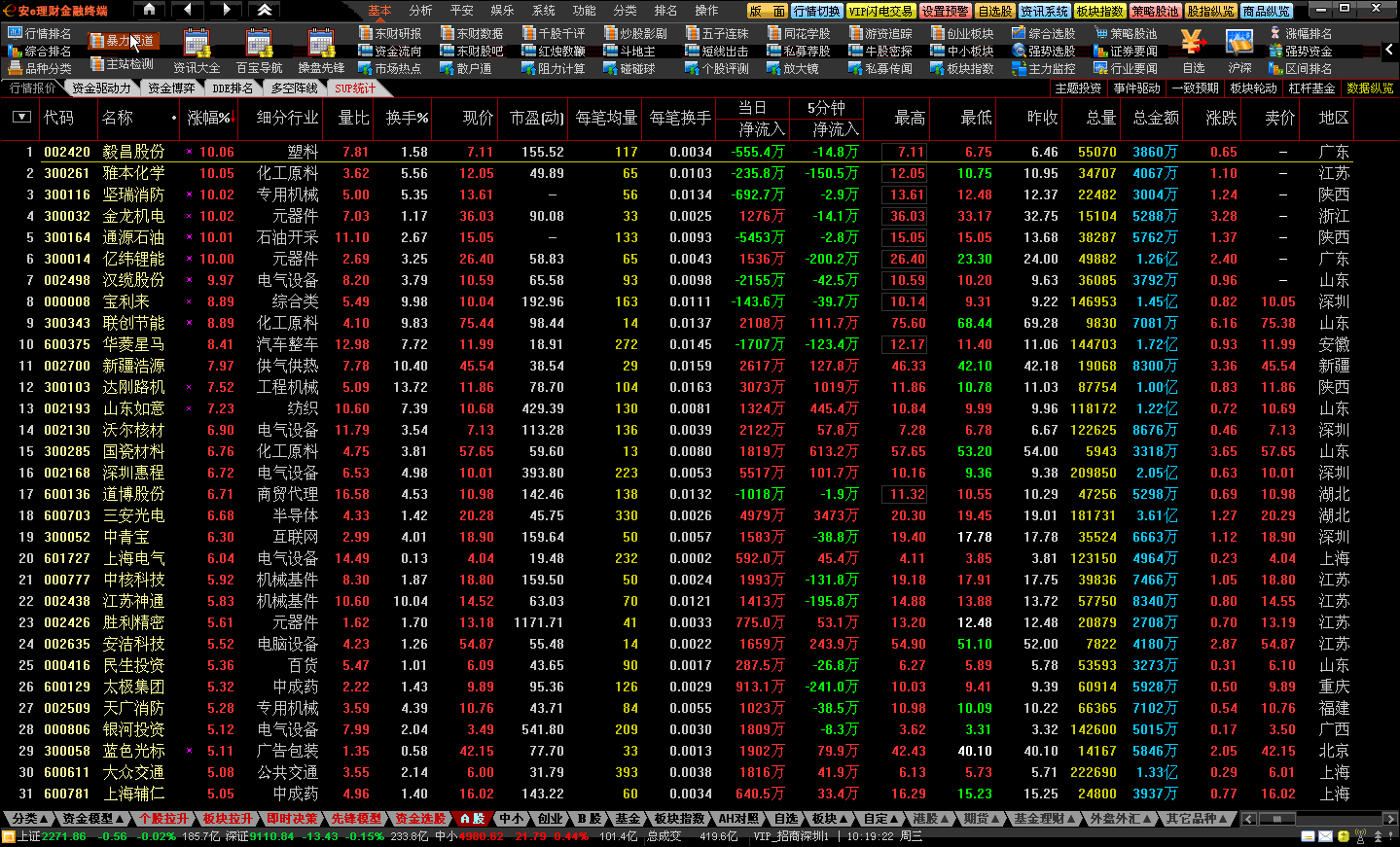Image resolution: width=1400 pixels, height=847 pixels.
Task: Sort by 涨幅% column header
Action: pos(210,117)
